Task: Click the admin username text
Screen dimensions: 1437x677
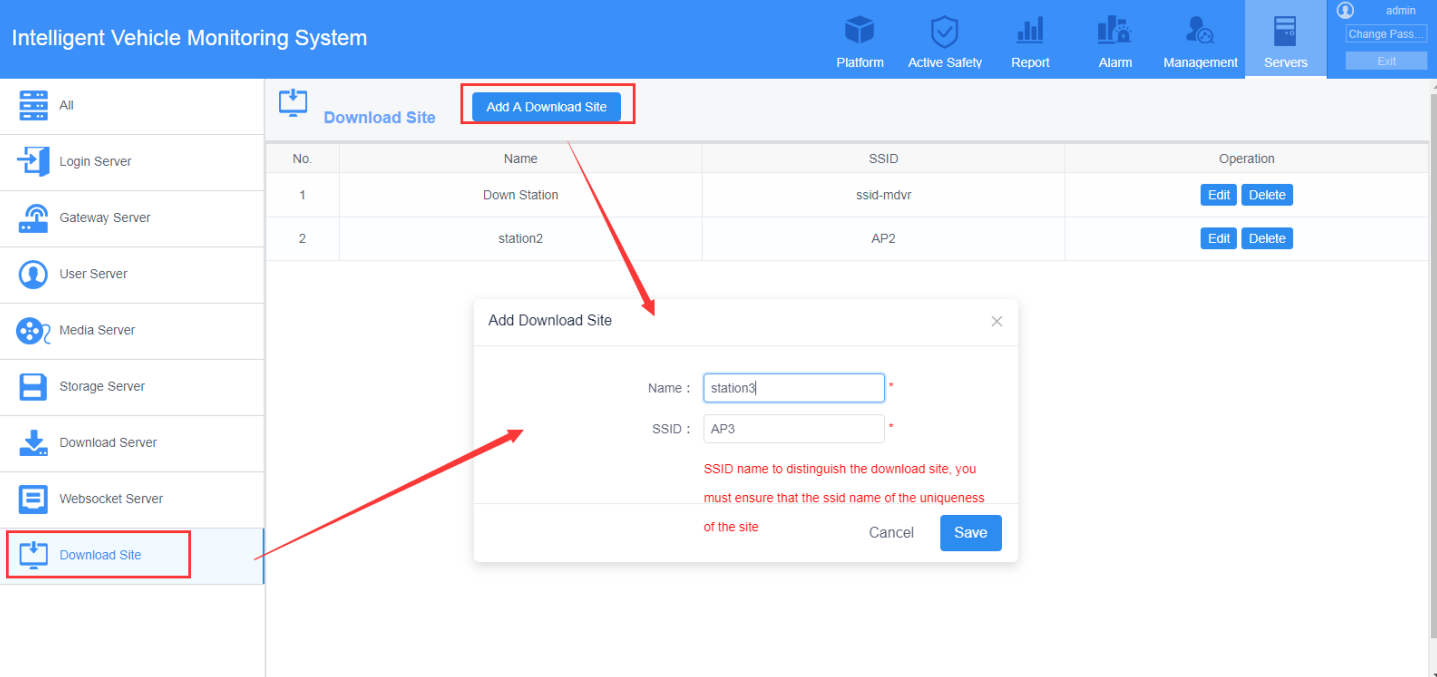Action: coord(1400,10)
